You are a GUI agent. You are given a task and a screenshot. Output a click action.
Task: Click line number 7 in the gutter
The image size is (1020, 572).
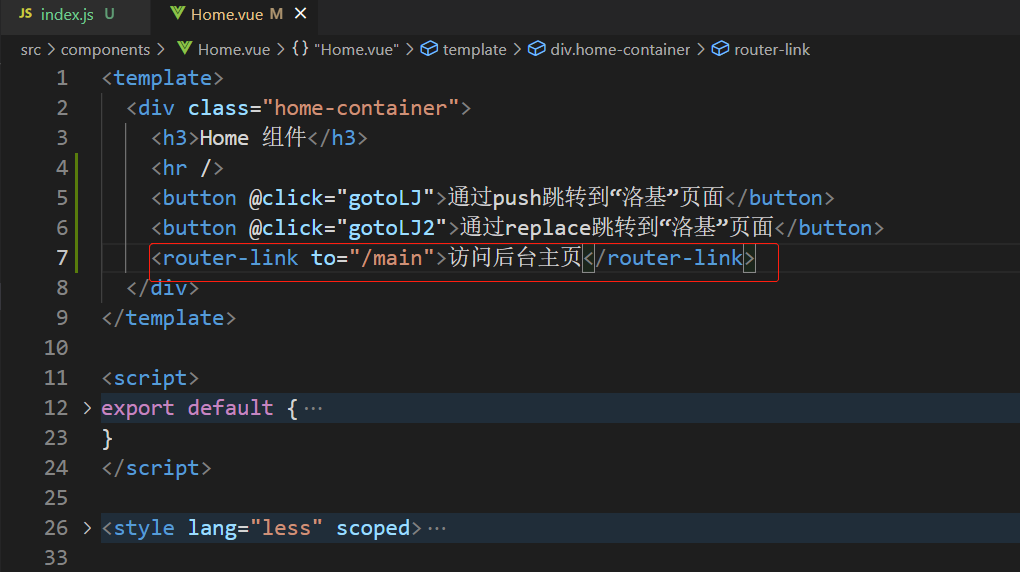tap(62, 258)
